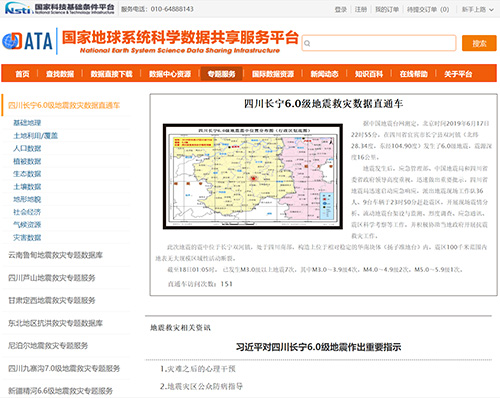The width and height of the screenshot is (500, 398).
Task: Open the 首页 menu item
Action: [x=22, y=74]
